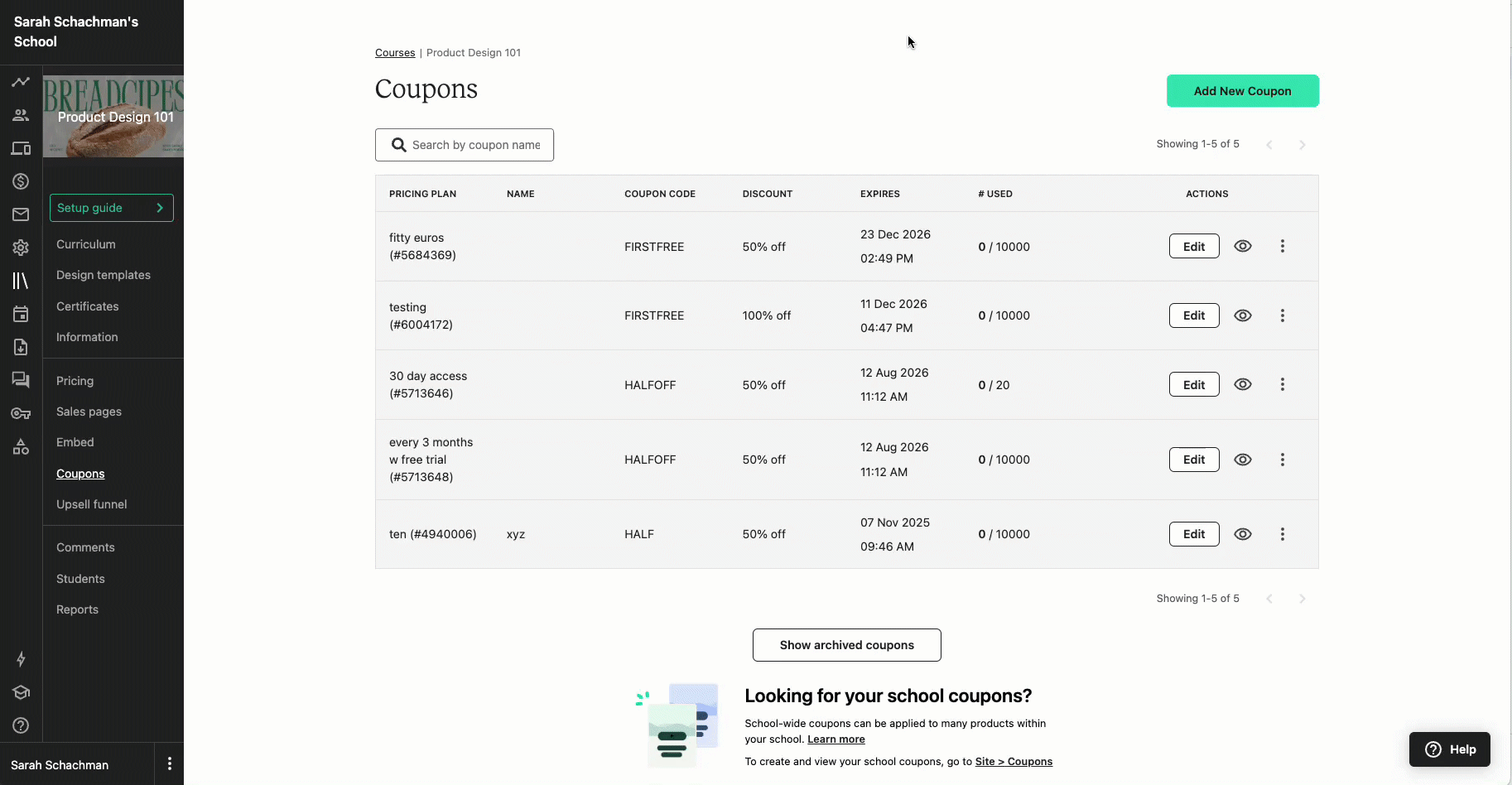Toggle eye visibility for 30 day access coupon

coord(1243,384)
